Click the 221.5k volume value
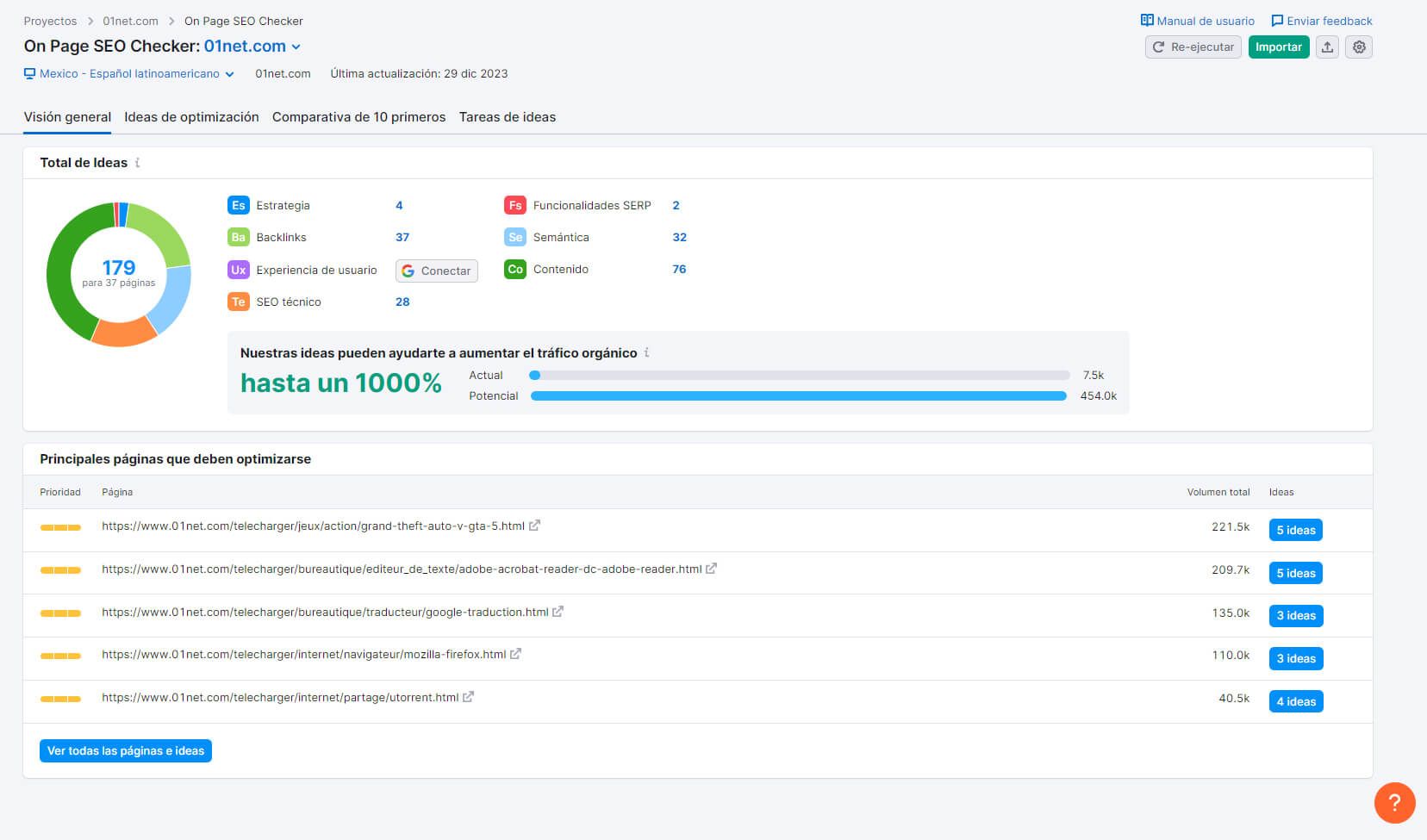Image resolution: width=1427 pixels, height=840 pixels. pos(1231,526)
